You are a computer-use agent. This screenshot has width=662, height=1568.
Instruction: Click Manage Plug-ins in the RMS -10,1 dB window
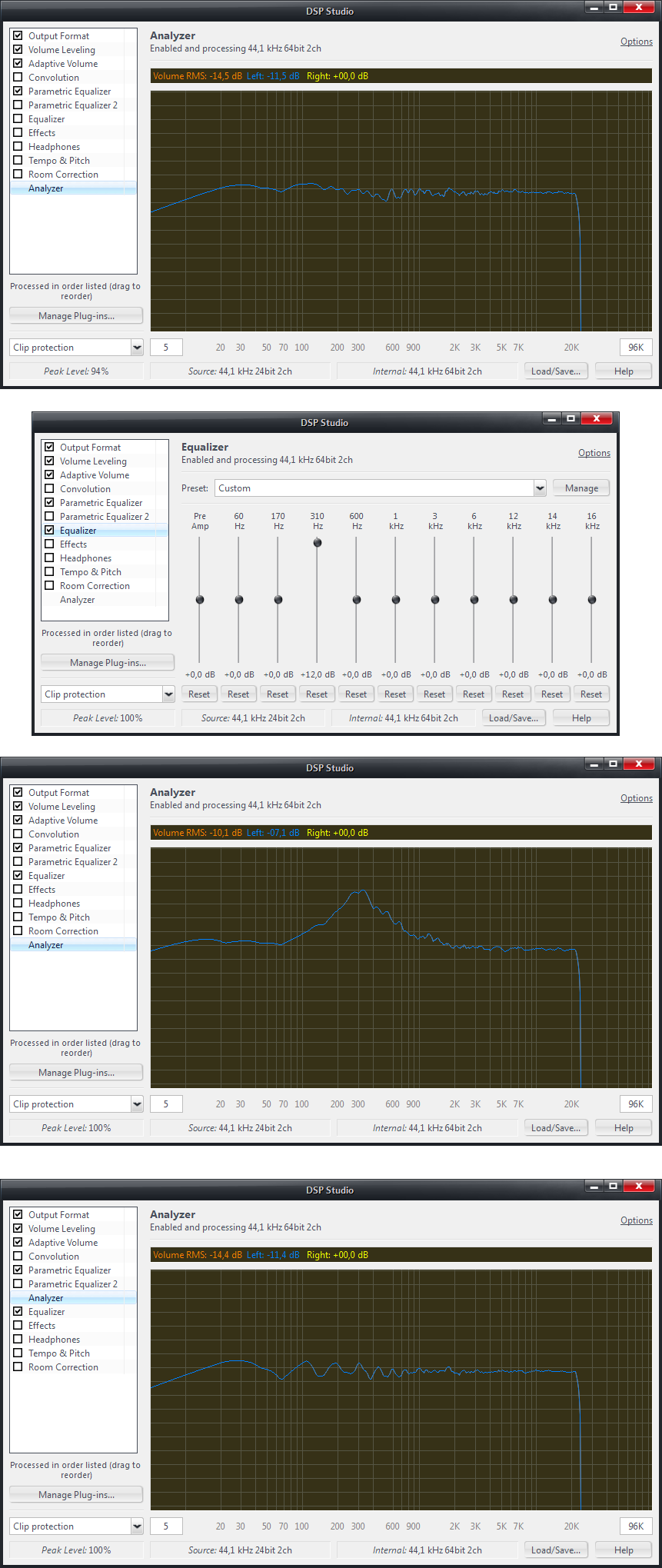(x=76, y=1073)
